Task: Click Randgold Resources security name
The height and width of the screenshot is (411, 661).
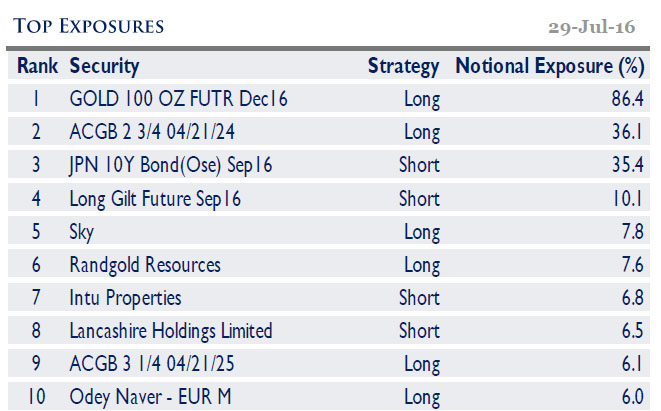Action: pos(145,265)
